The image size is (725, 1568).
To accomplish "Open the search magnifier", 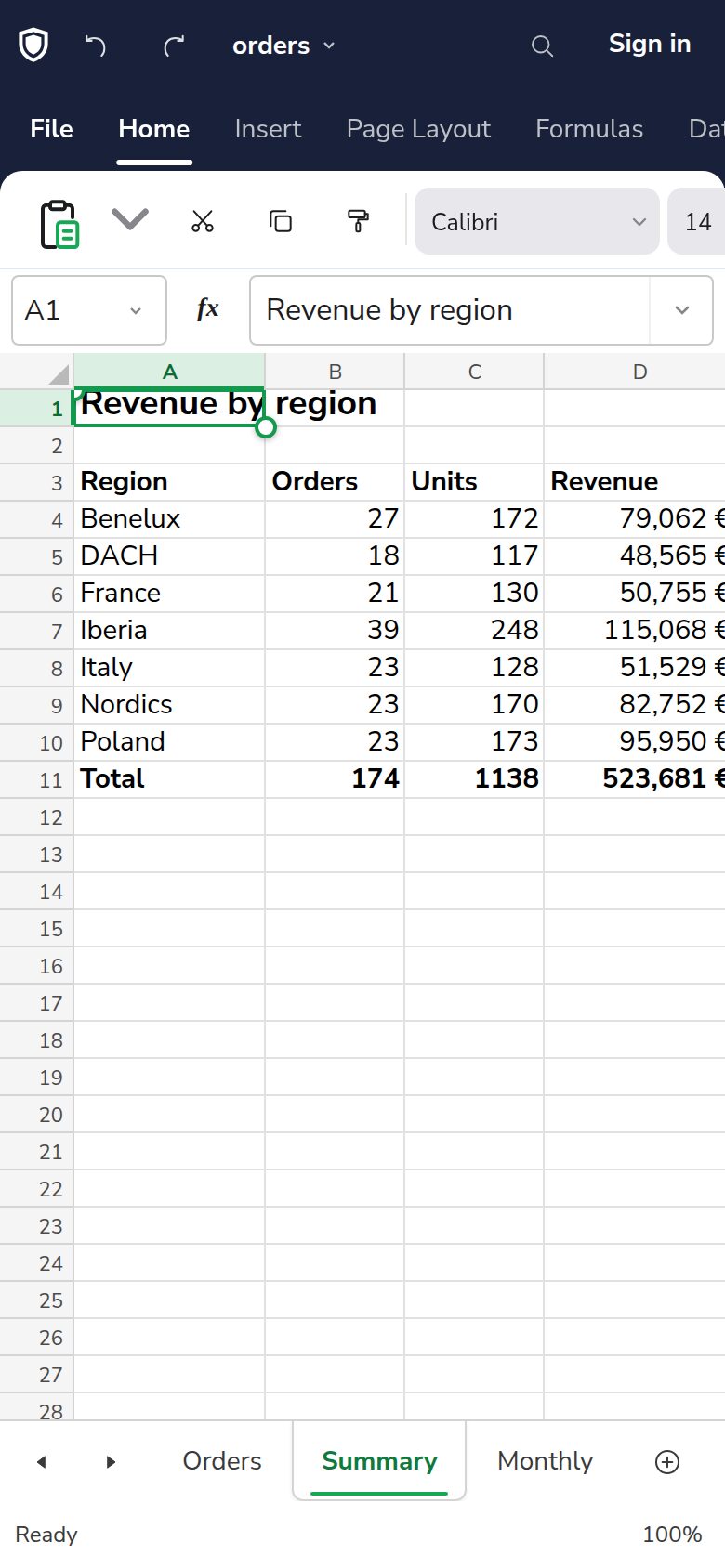I will point(542,46).
